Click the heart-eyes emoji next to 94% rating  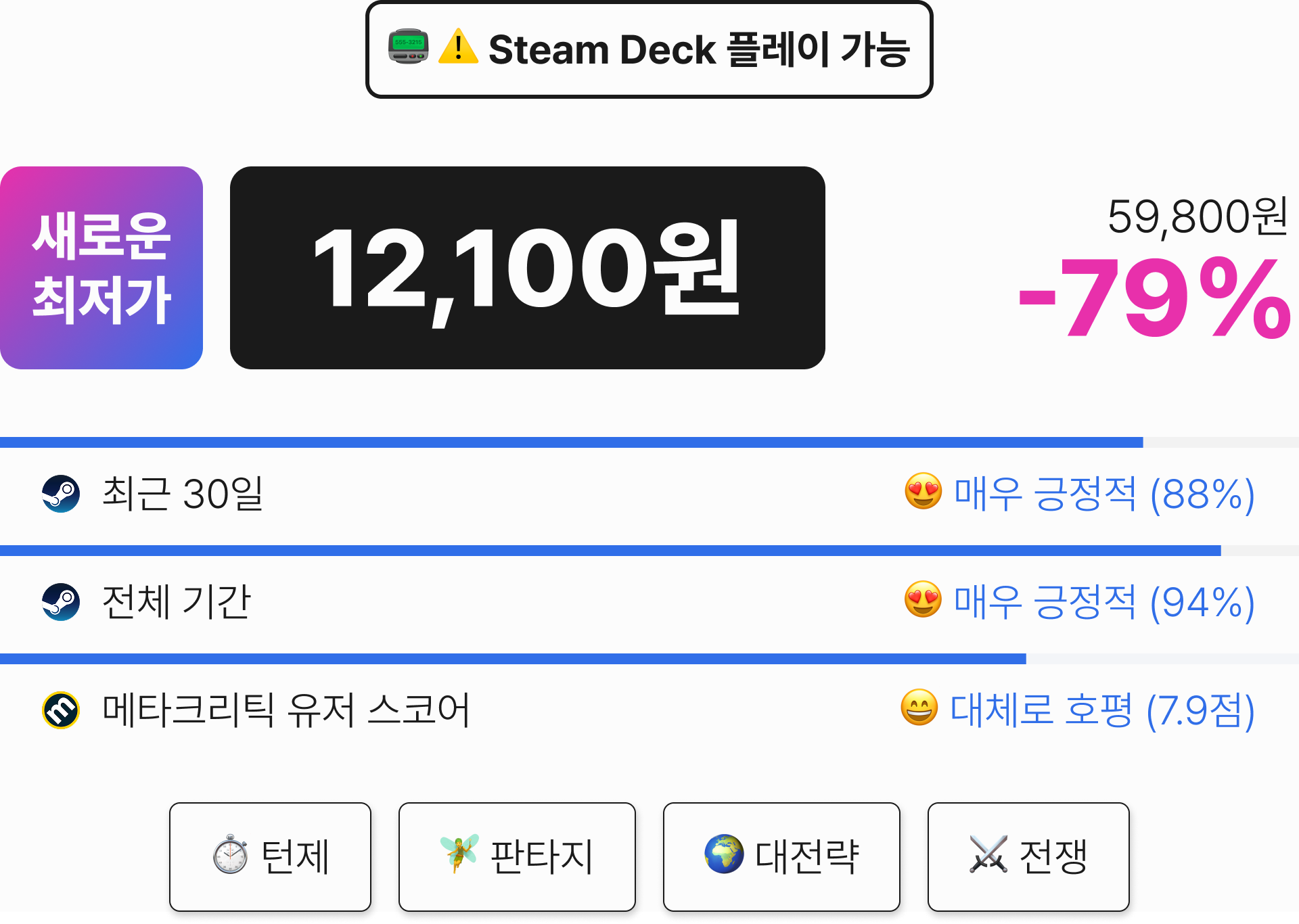(924, 600)
